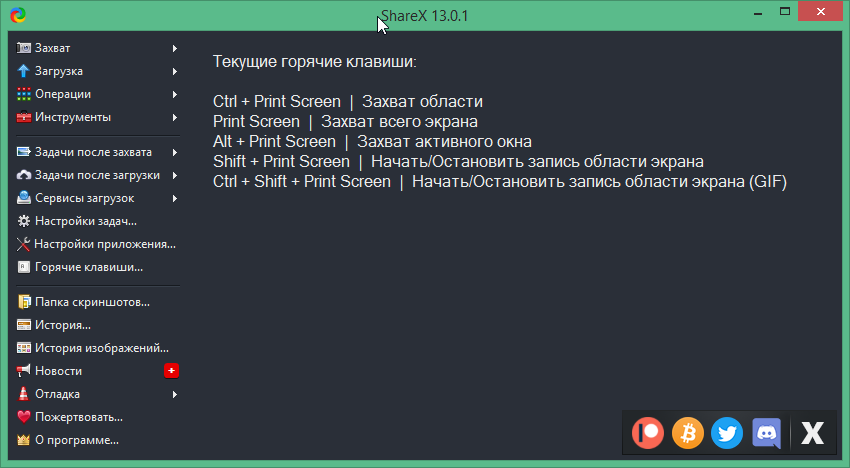This screenshot has width=850, height=468.
Task: Open the Bitcoin donation icon
Action: point(688,432)
